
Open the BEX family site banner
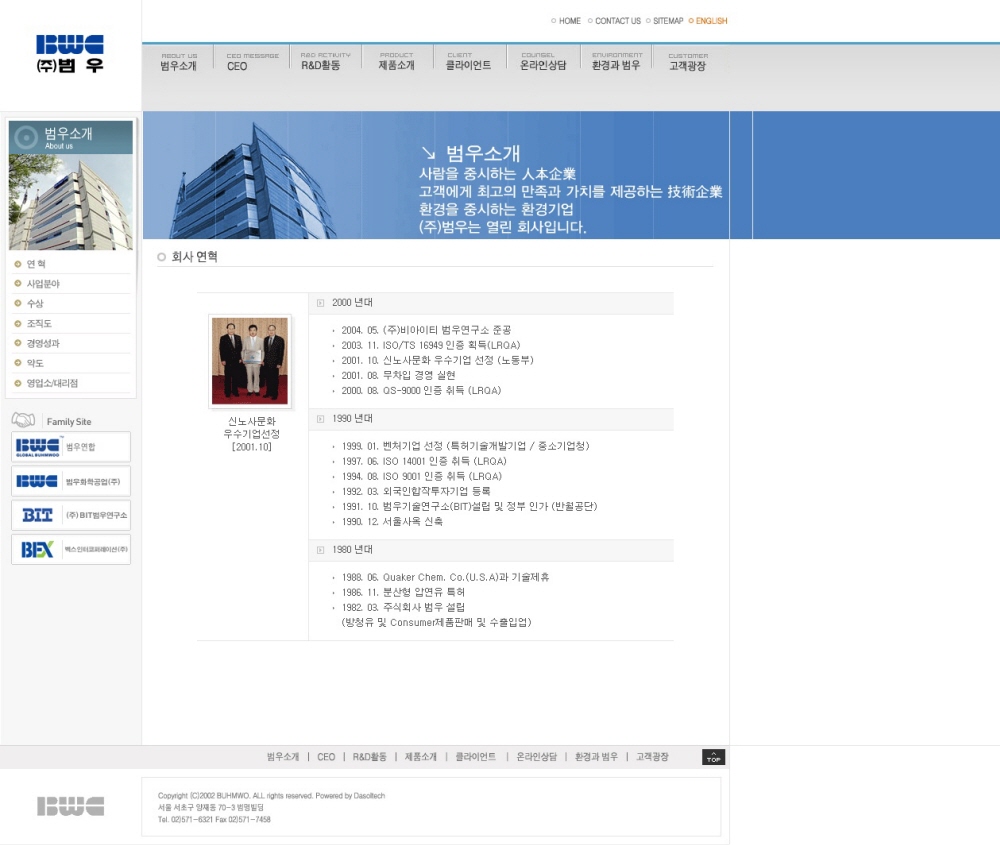(x=71, y=549)
